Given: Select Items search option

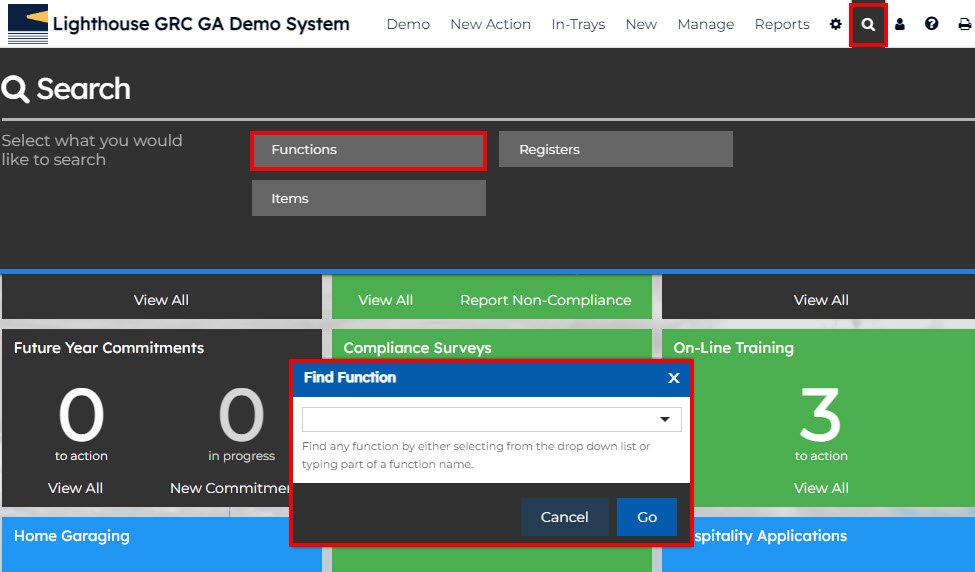Looking at the screenshot, I should point(368,199).
